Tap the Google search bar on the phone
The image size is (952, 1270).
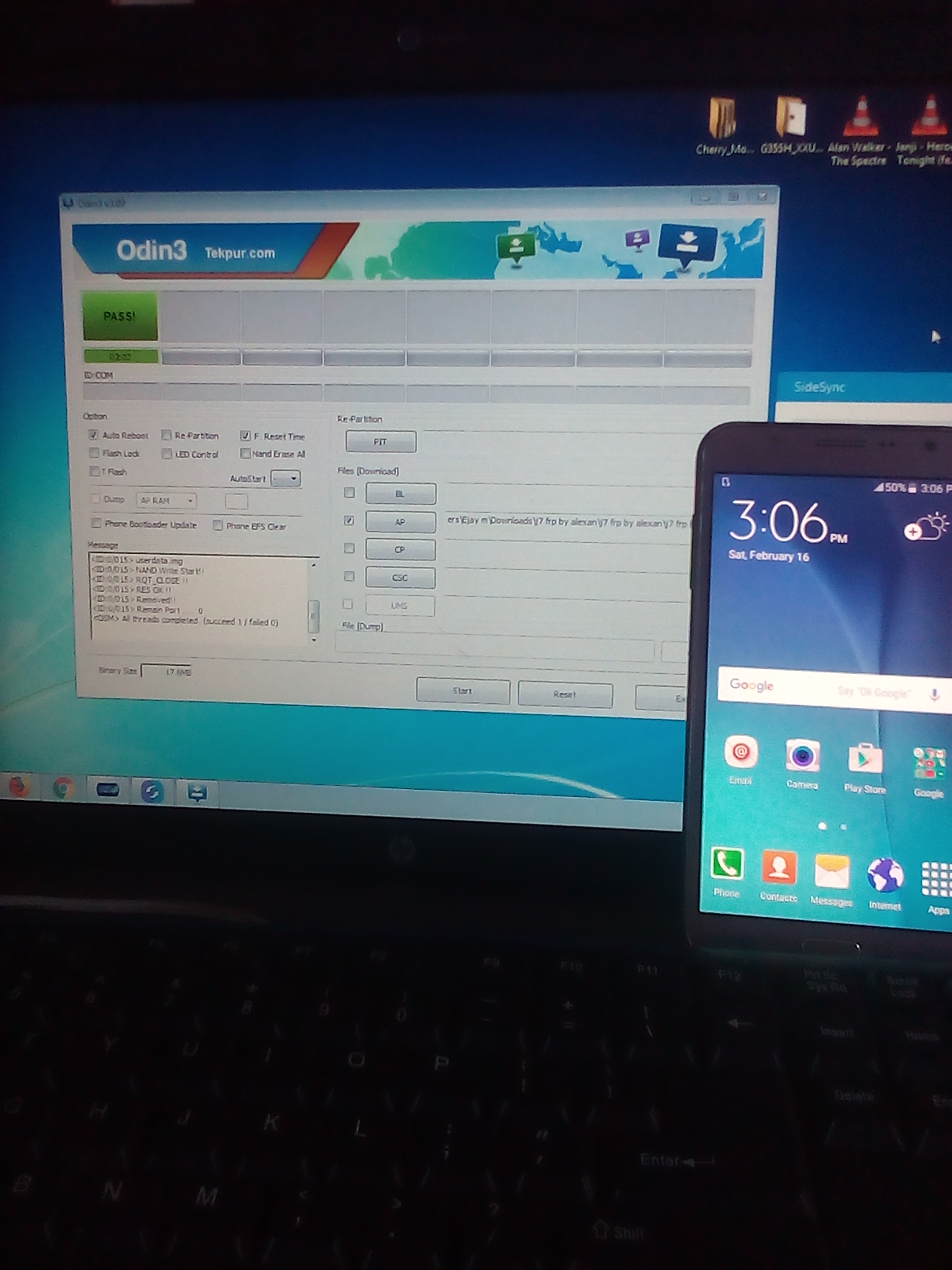[x=834, y=691]
